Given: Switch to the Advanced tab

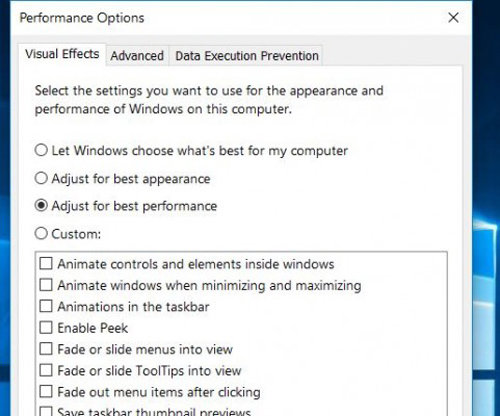Looking at the screenshot, I should coord(137,56).
